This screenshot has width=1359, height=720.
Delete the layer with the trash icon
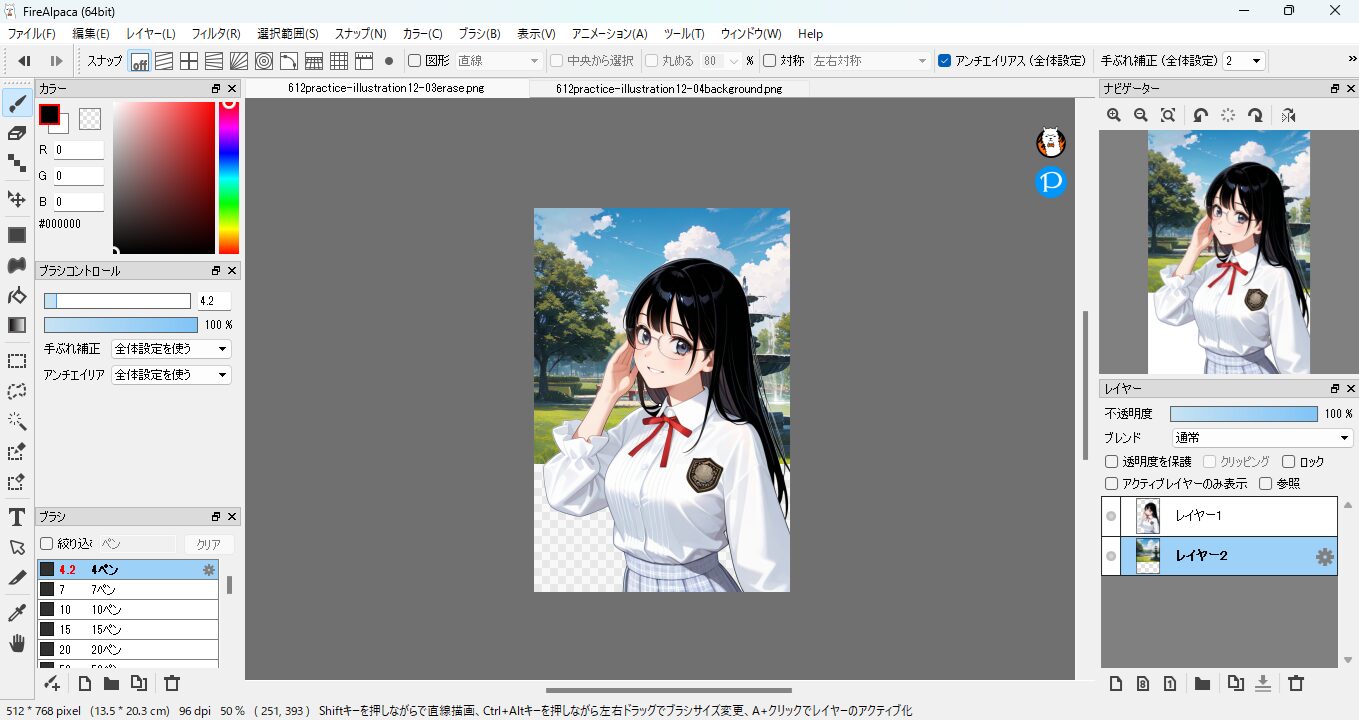[x=1296, y=684]
